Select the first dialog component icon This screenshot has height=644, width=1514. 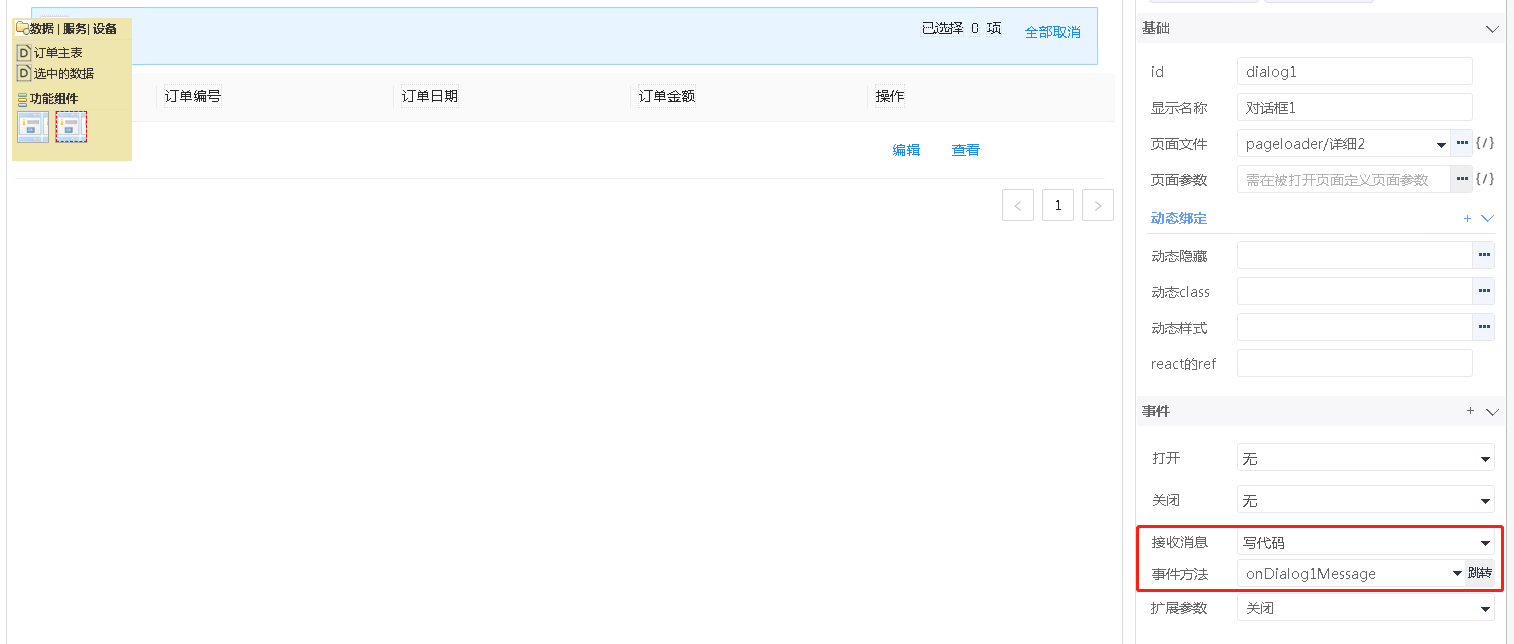[x=32, y=127]
